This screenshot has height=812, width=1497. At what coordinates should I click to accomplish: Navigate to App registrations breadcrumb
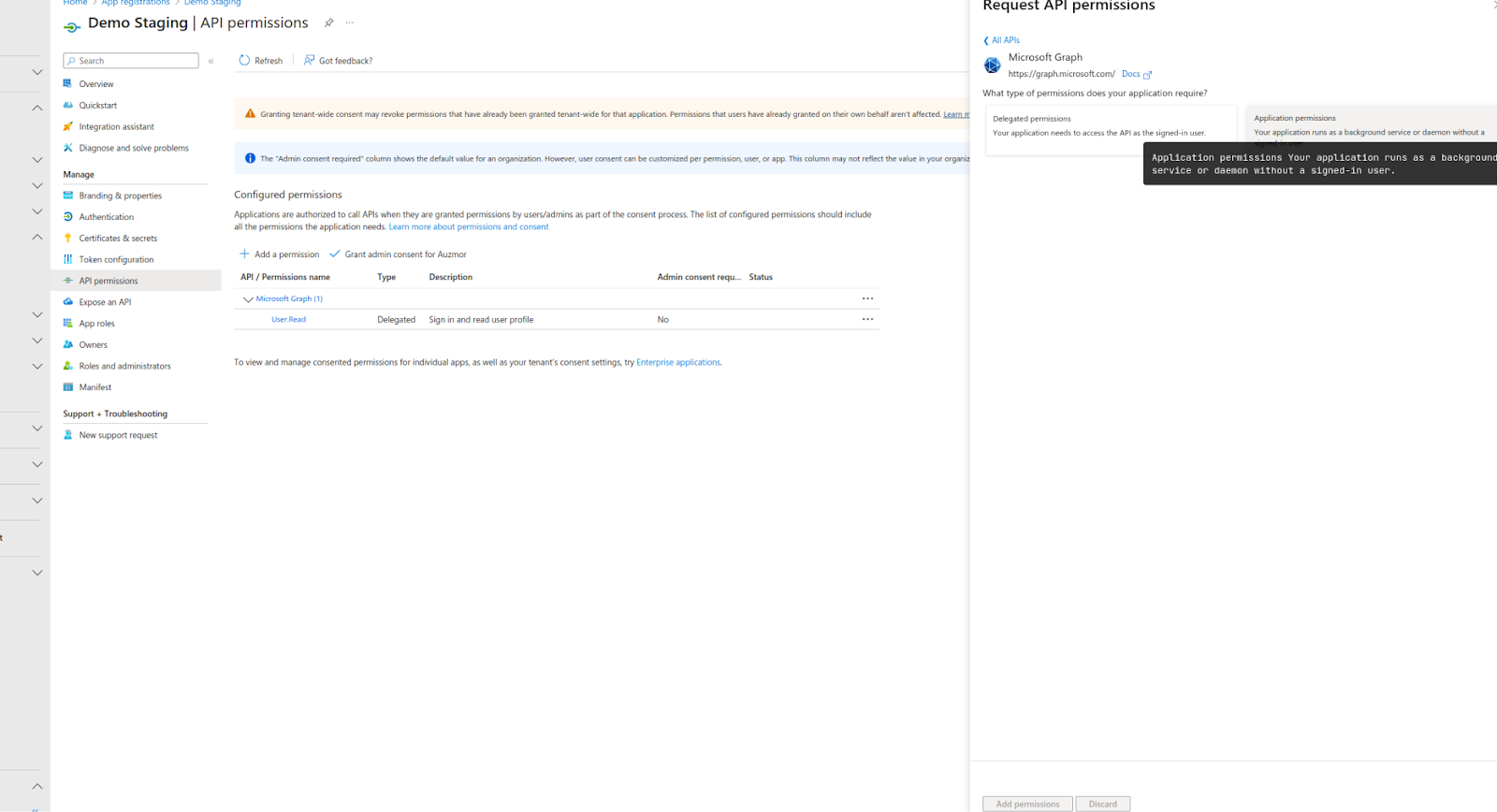[x=136, y=3]
